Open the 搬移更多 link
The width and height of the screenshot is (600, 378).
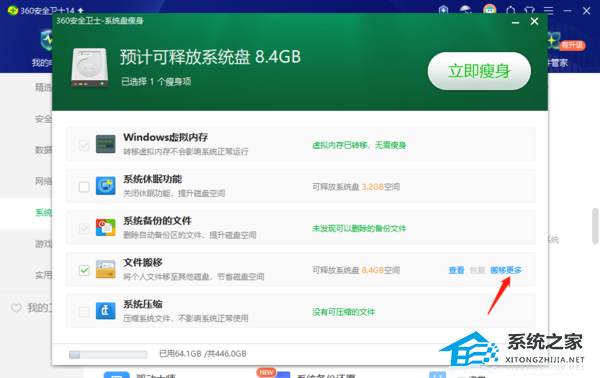click(x=506, y=270)
